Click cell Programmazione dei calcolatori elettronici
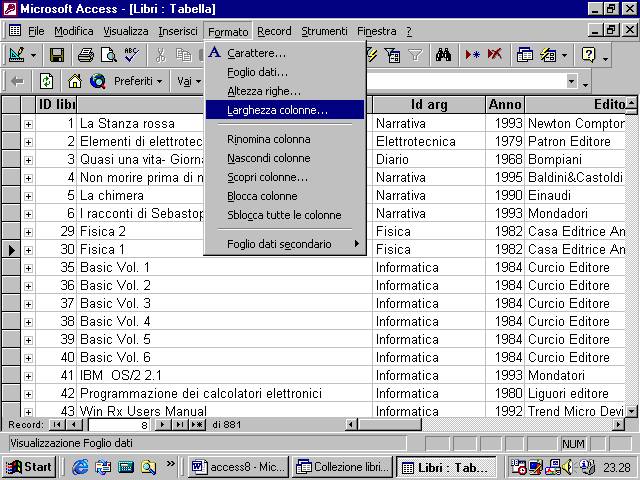640x480 pixels. pos(224,393)
